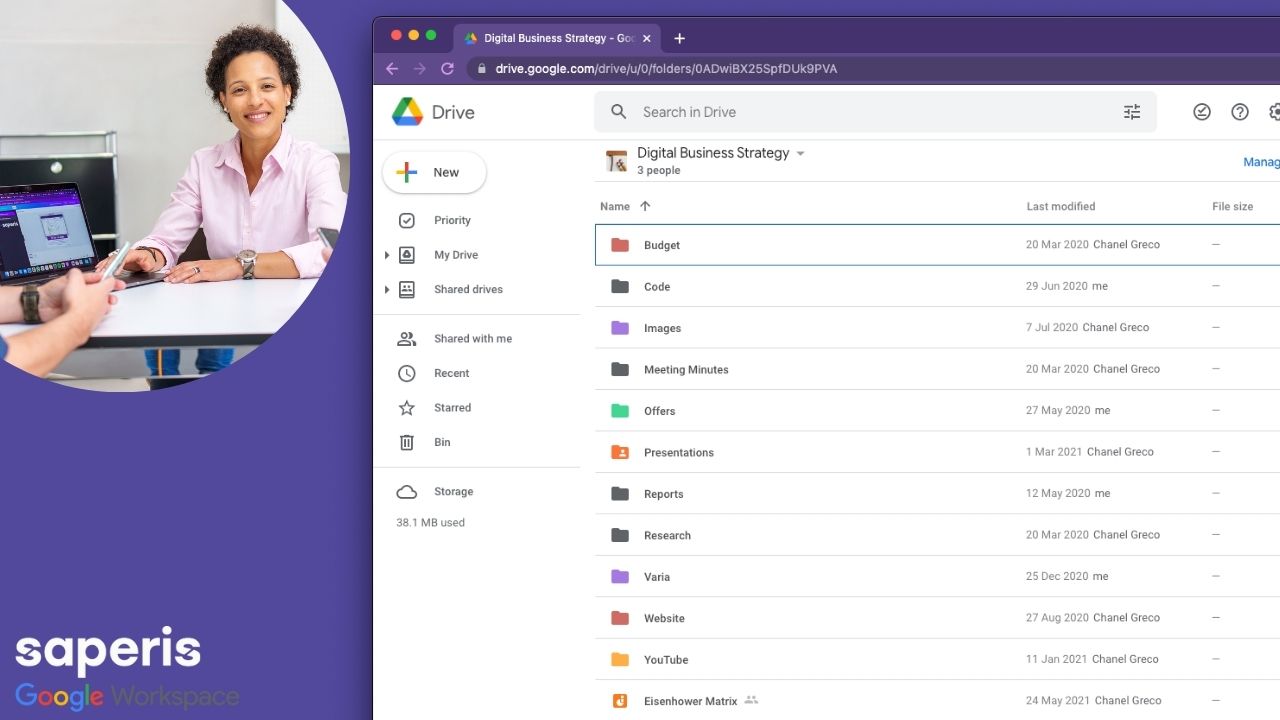Click the Storage cloud icon
Screen dimensions: 1280x720
click(407, 492)
